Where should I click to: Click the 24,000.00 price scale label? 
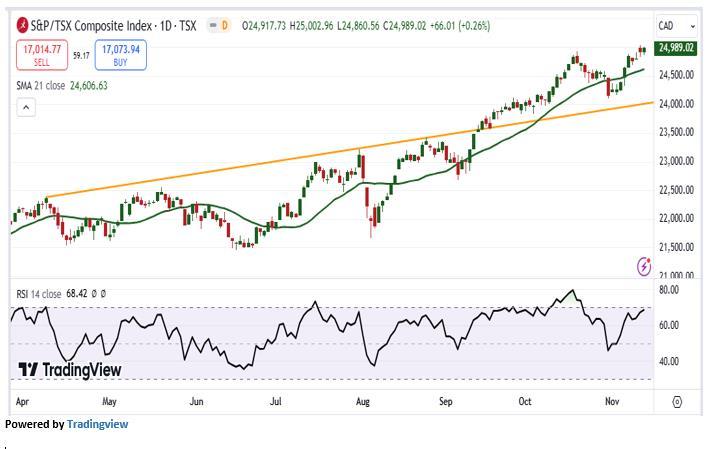676,104
